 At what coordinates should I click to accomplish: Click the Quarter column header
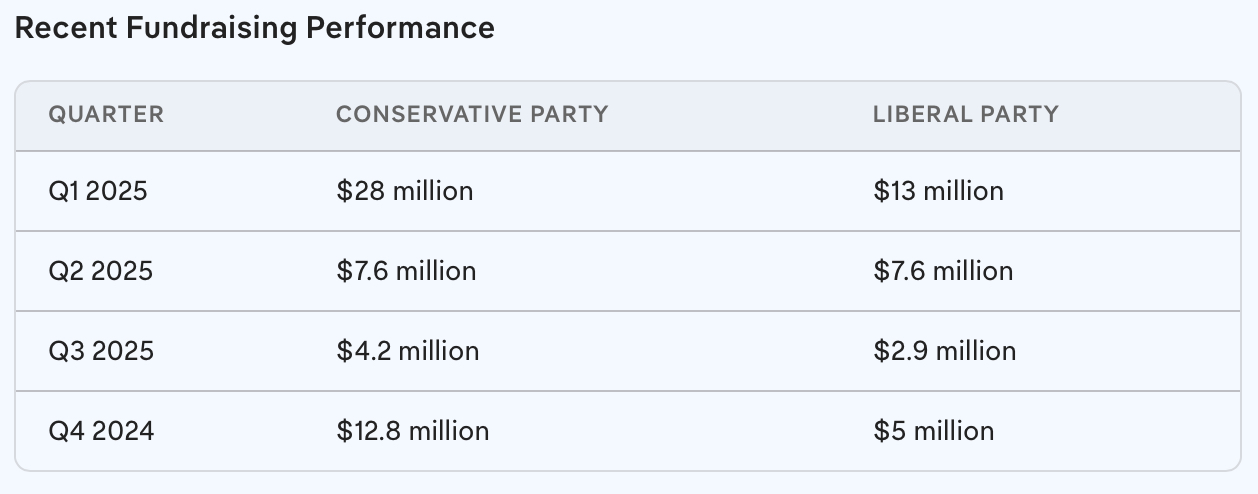pyautogui.click(x=106, y=115)
